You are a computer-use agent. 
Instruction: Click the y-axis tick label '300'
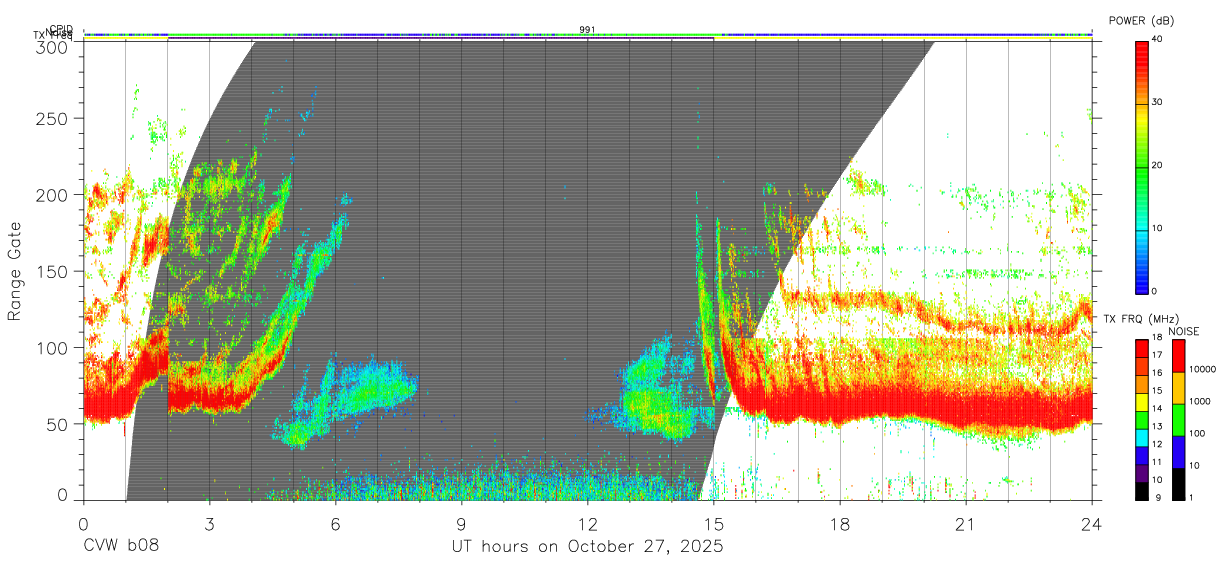[x=52, y=46]
